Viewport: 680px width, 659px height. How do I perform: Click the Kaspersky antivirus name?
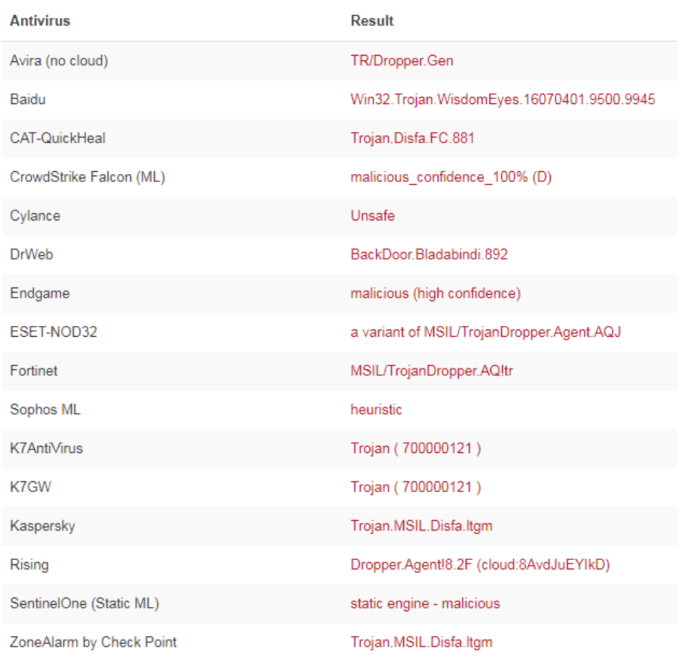click(42, 526)
